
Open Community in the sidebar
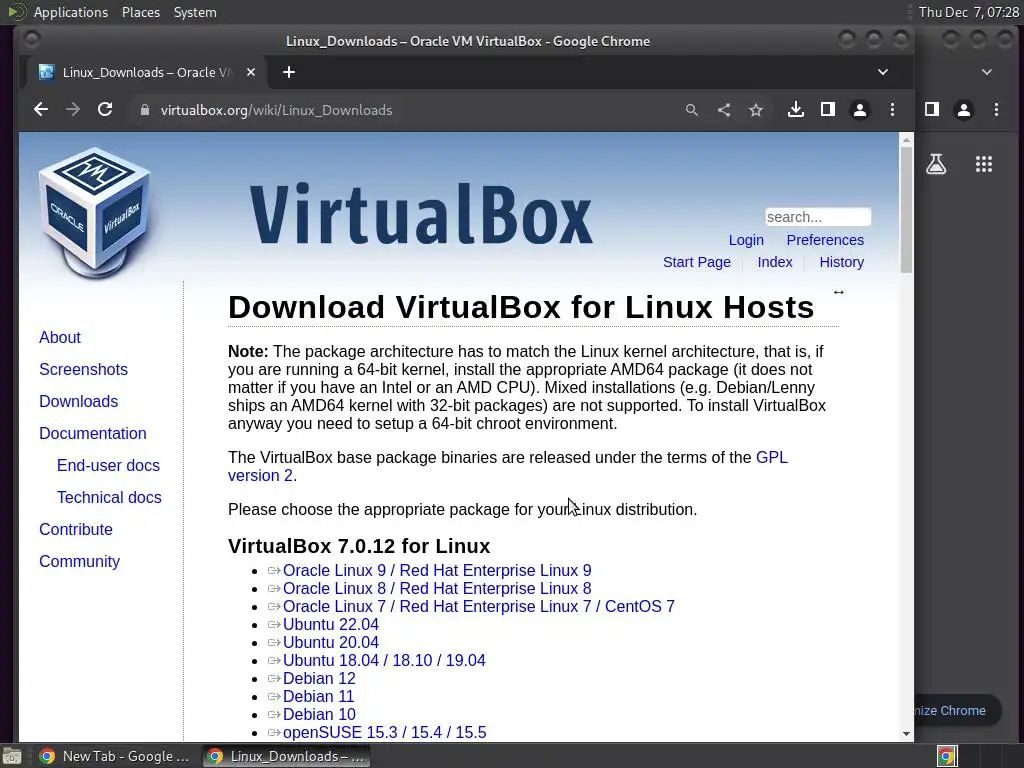point(80,562)
